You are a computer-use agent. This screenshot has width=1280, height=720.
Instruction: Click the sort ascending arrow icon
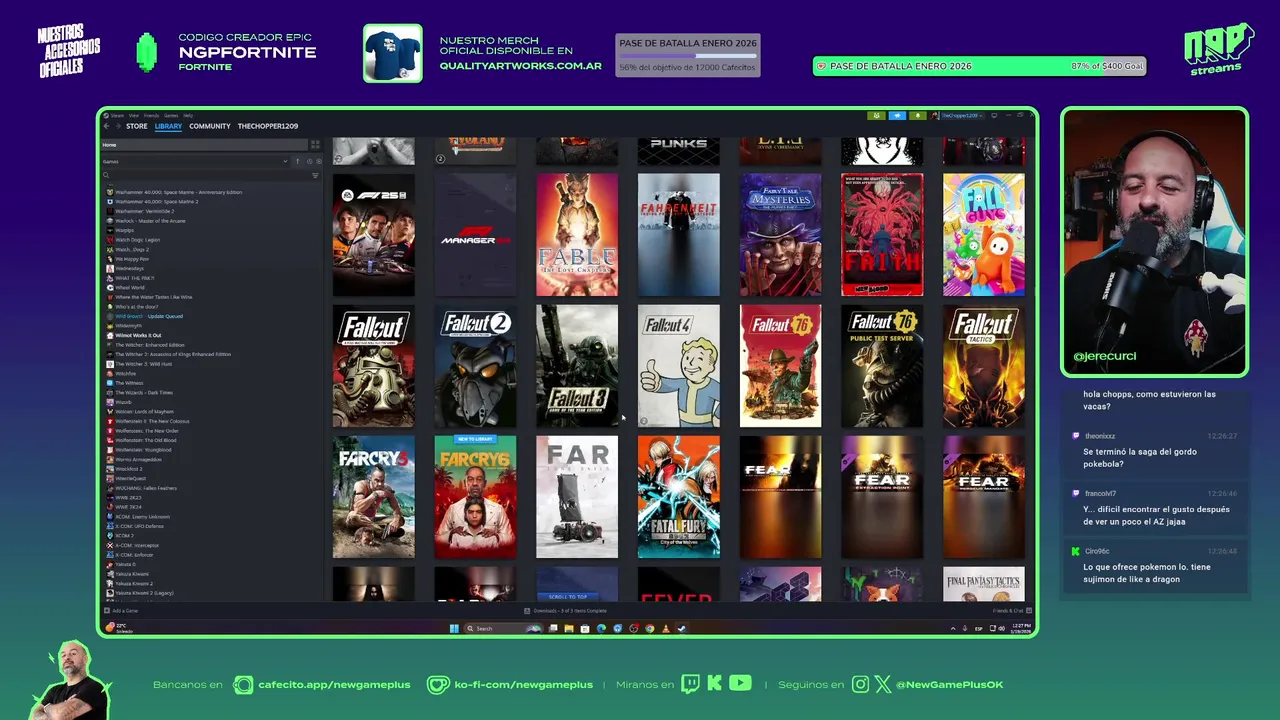coord(297,161)
